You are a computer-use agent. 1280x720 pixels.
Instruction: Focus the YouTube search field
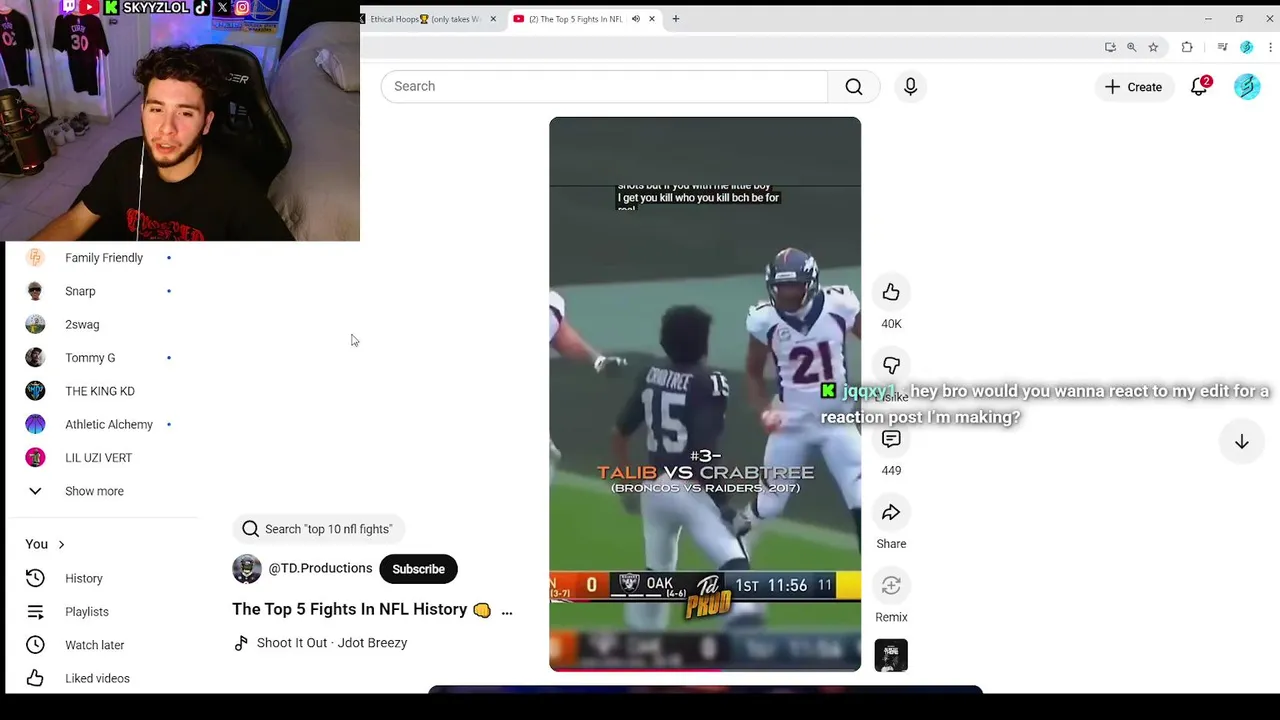[604, 87]
